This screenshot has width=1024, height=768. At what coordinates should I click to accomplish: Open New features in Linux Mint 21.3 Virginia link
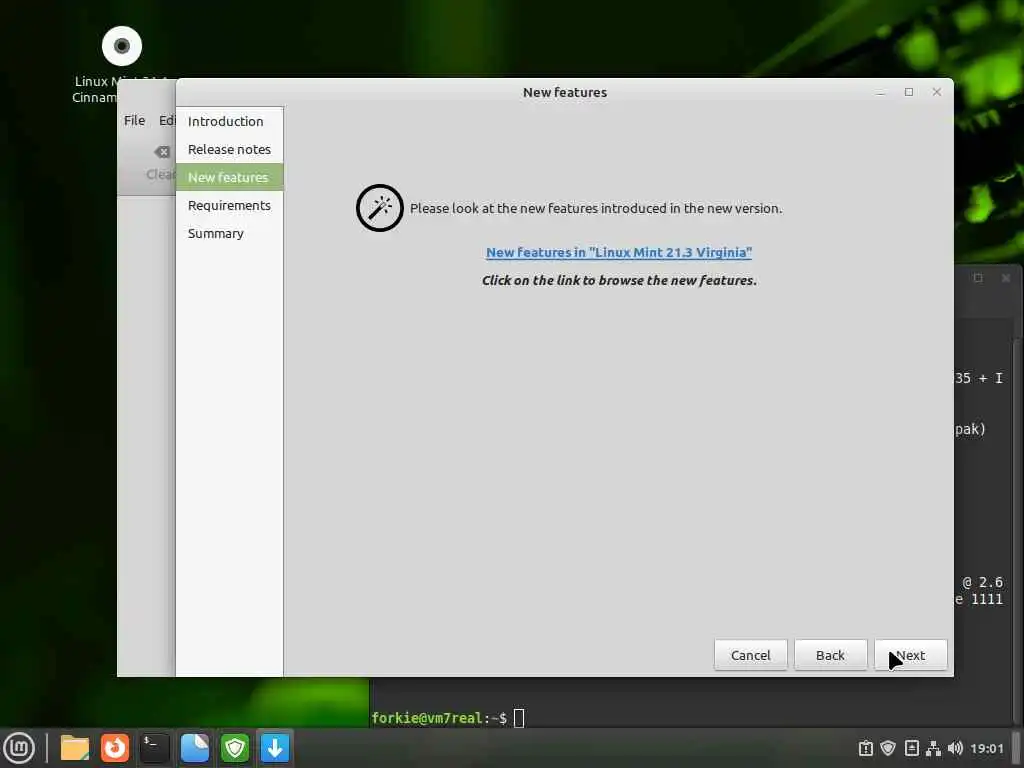pos(618,252)
